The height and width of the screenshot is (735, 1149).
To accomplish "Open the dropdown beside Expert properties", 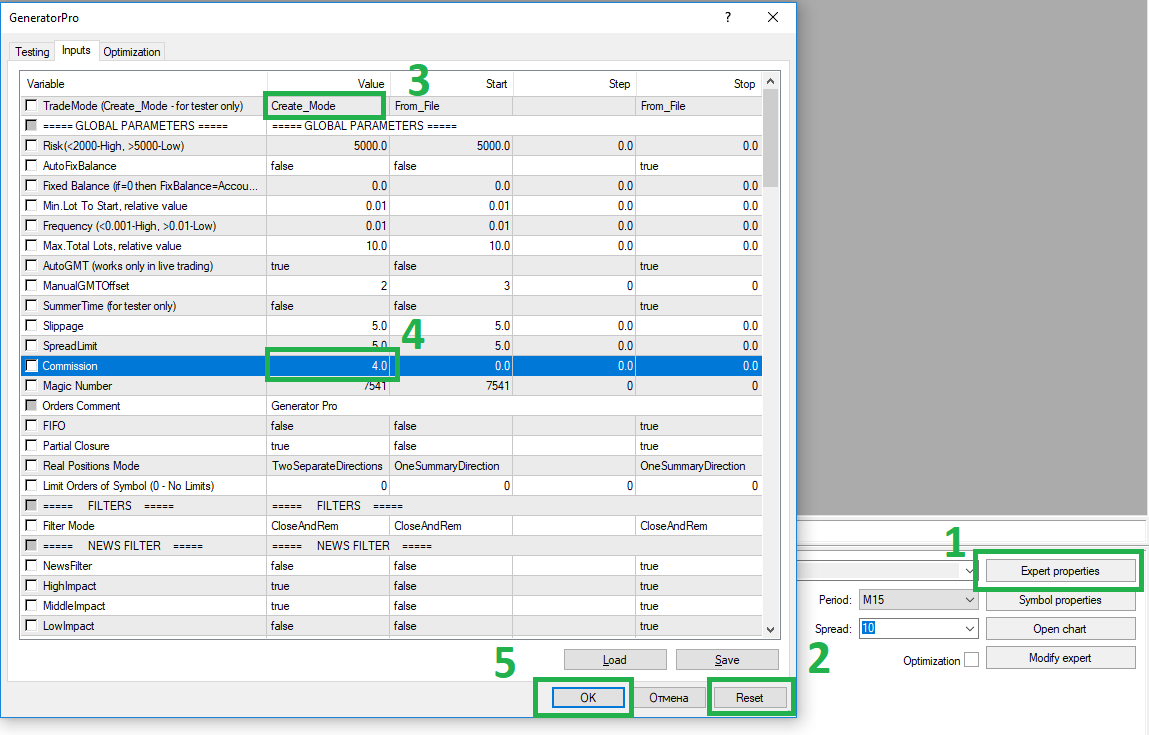I will click(969, 571).
